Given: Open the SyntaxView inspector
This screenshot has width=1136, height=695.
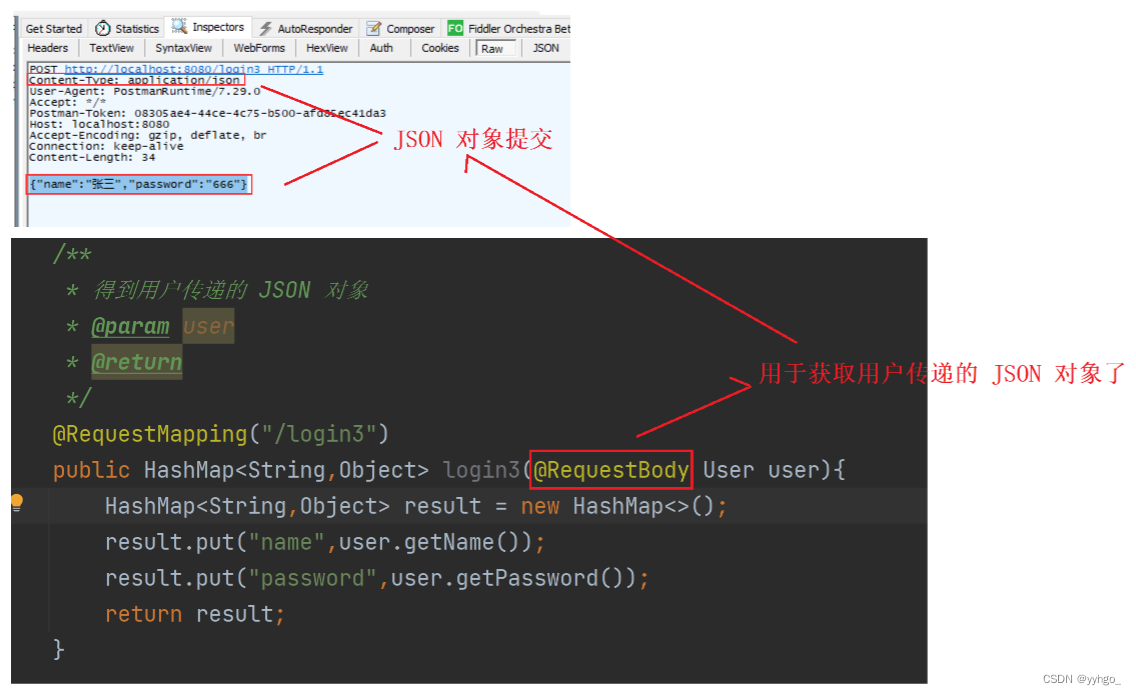Looking at the screenshot, I should point(183,48).
